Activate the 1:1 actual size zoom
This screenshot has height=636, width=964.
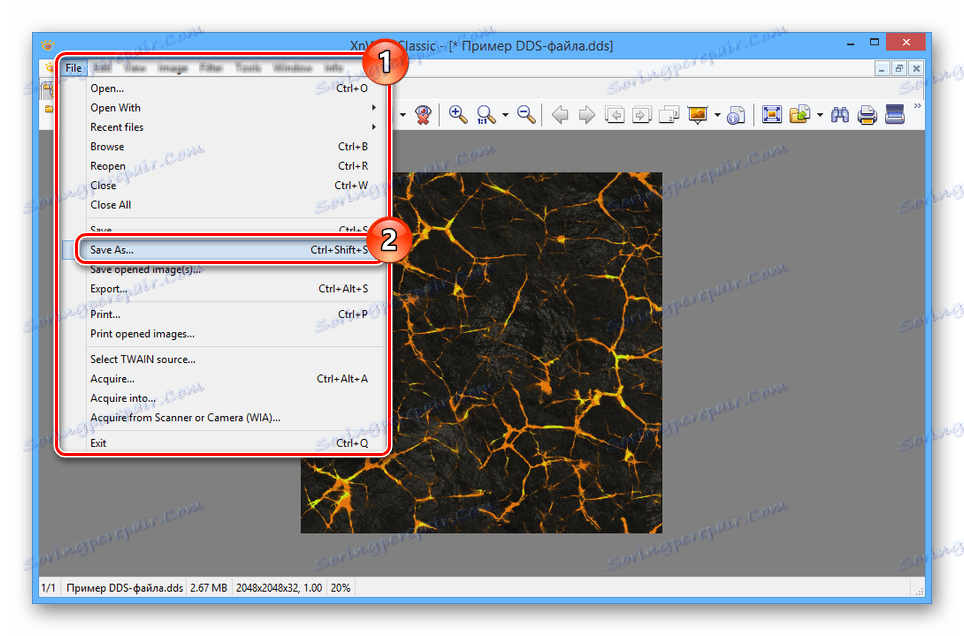487,114
